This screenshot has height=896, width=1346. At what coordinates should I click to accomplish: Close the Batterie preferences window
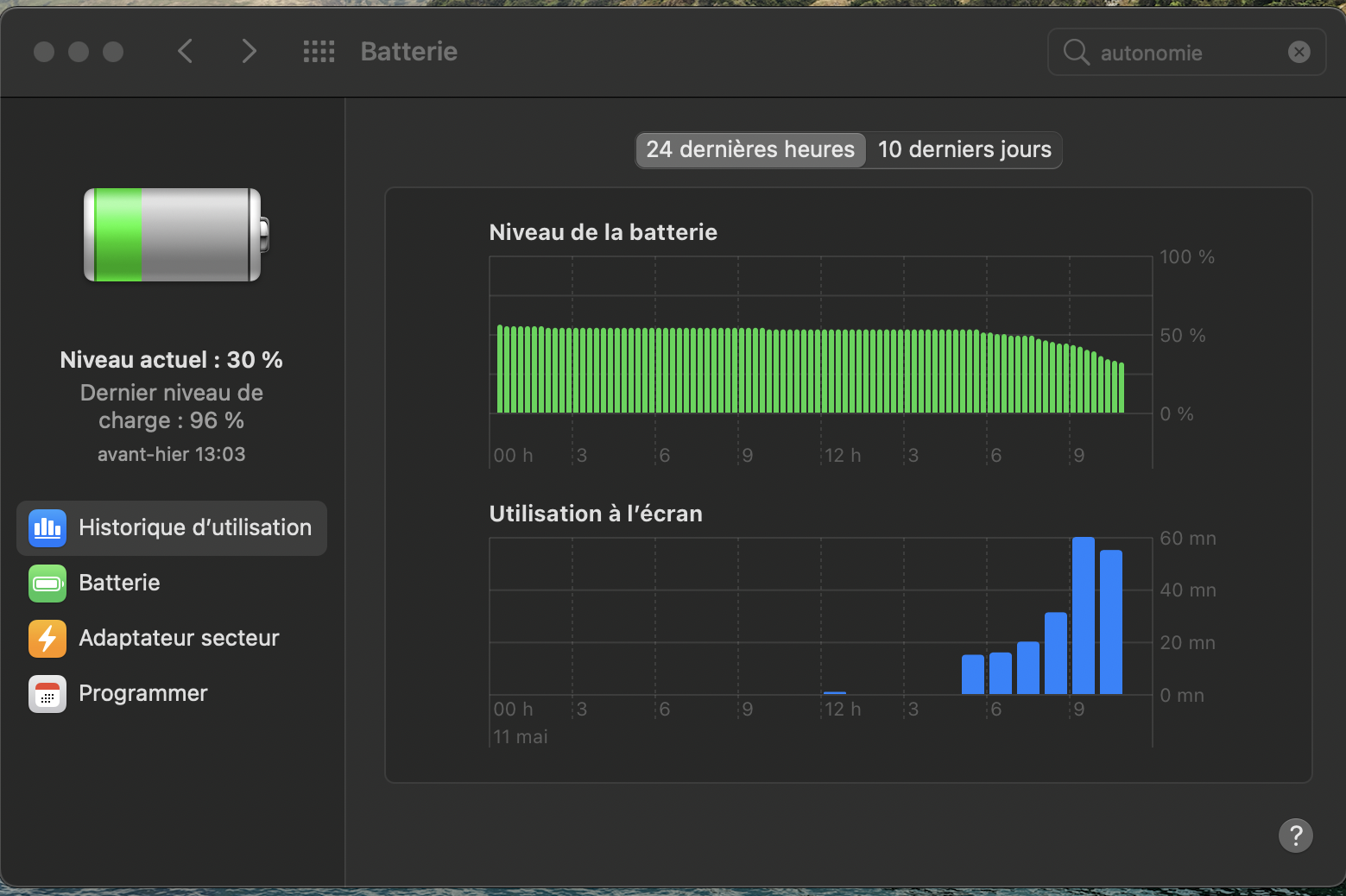click(x=44, y=52)
